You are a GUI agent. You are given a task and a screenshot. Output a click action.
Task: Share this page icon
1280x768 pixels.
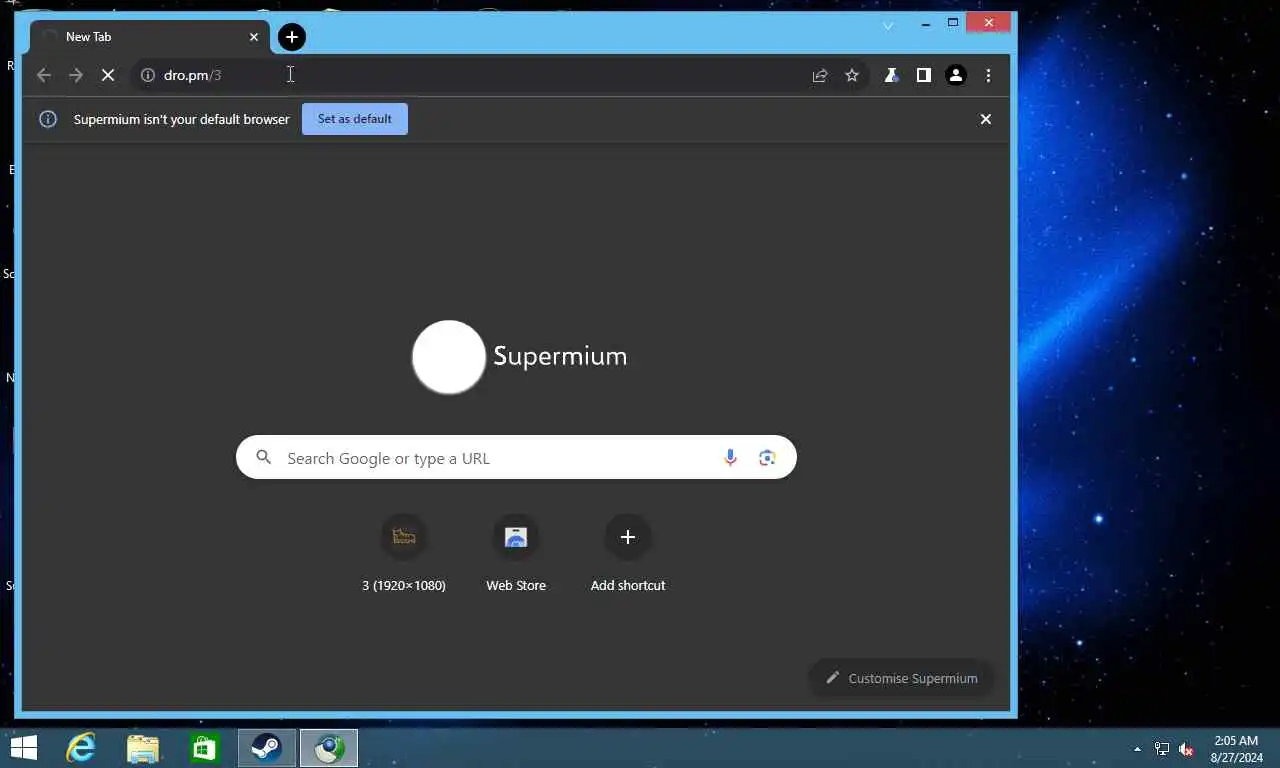click(x=820, y=75)
